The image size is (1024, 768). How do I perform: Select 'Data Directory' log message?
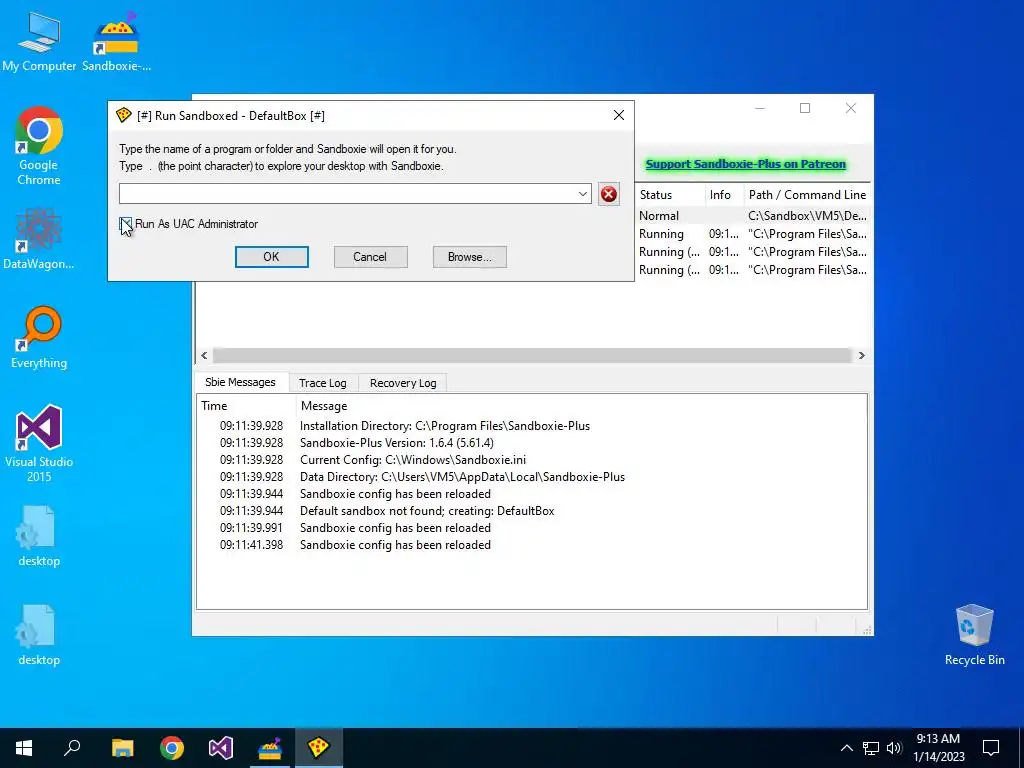[462, 477]
